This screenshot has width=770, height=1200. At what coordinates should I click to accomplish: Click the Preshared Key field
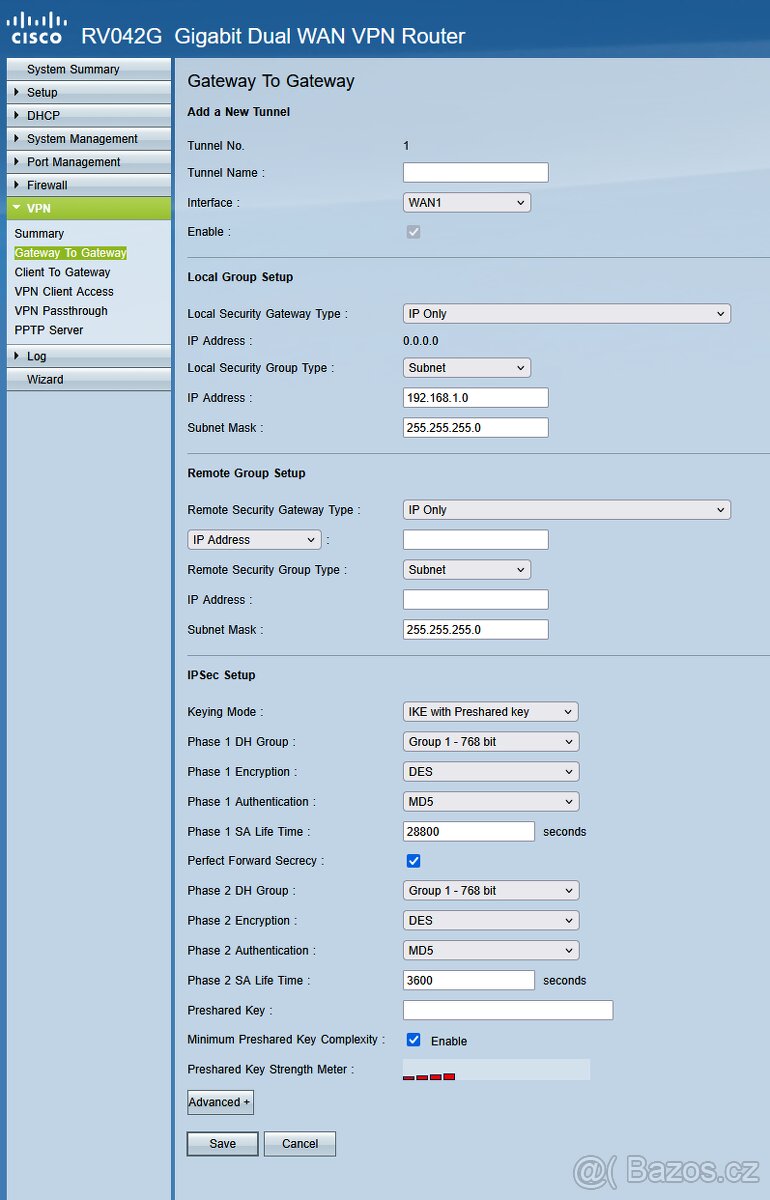(x=508, y=1010)
